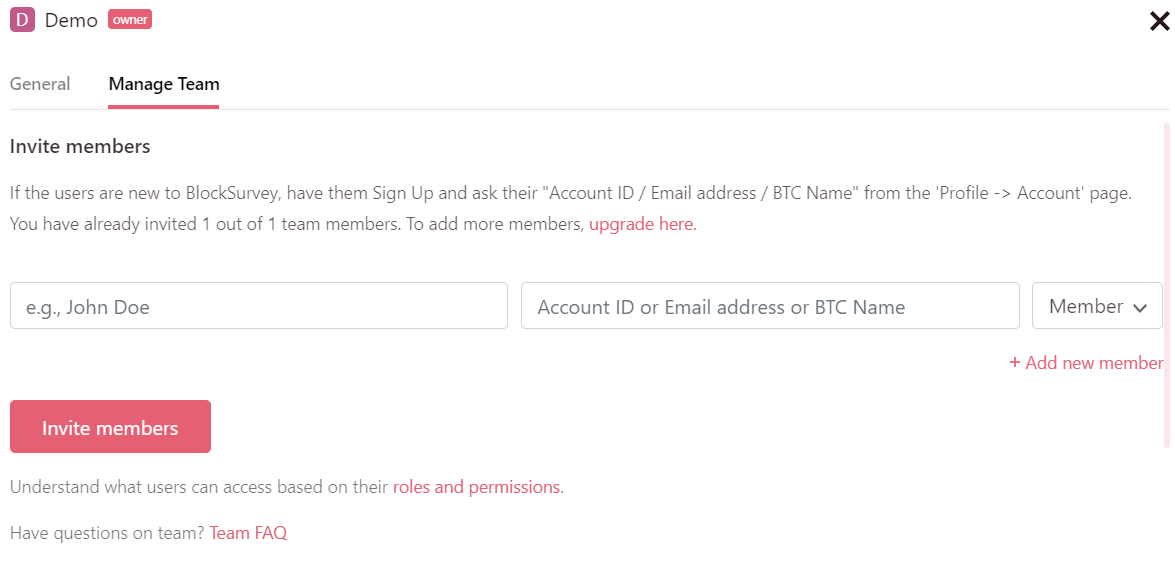Click the Demo workspace name
Image resolution: width=1175 pixels, height=565 pixels.
coord(71,20)
